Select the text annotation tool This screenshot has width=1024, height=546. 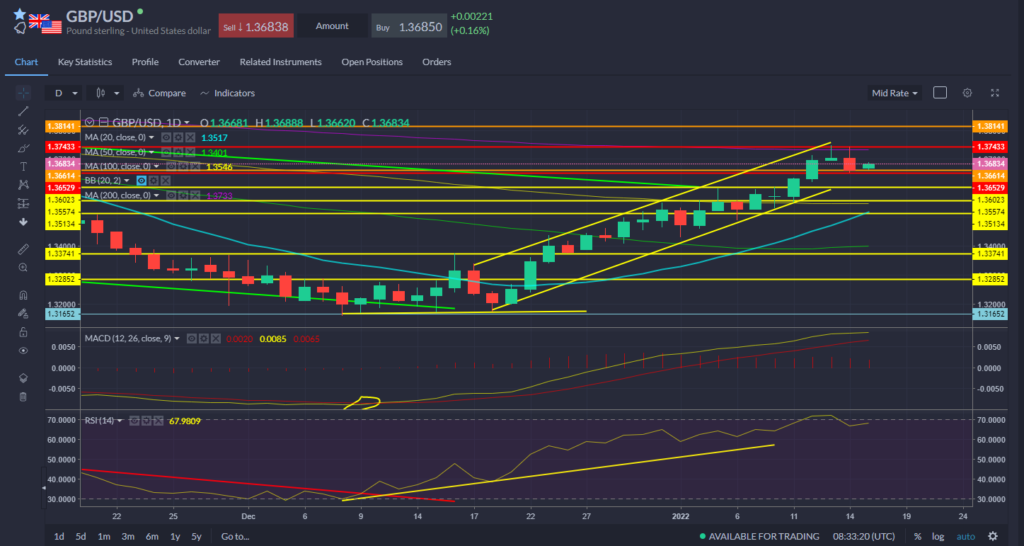(23, 167)
